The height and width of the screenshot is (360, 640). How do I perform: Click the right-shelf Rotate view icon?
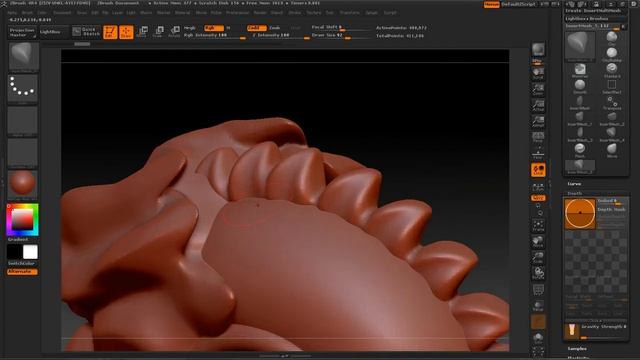click(x=538, y=273)
